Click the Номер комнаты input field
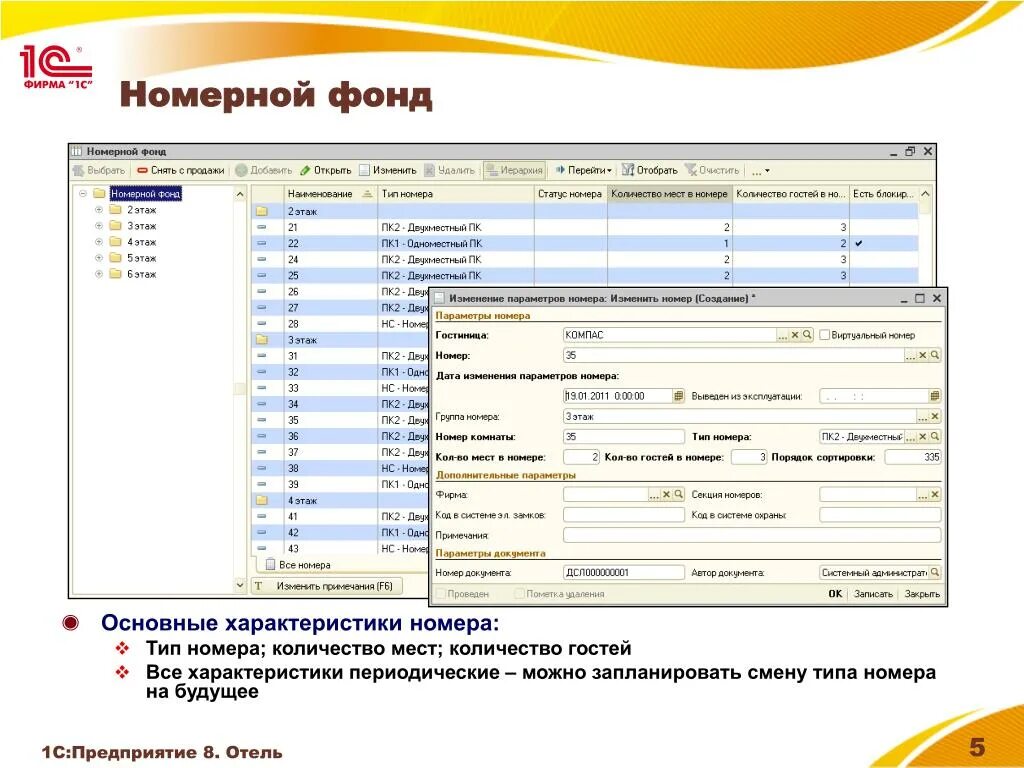The height and width of the screenshot is (768, 1024). pos(624,437)
